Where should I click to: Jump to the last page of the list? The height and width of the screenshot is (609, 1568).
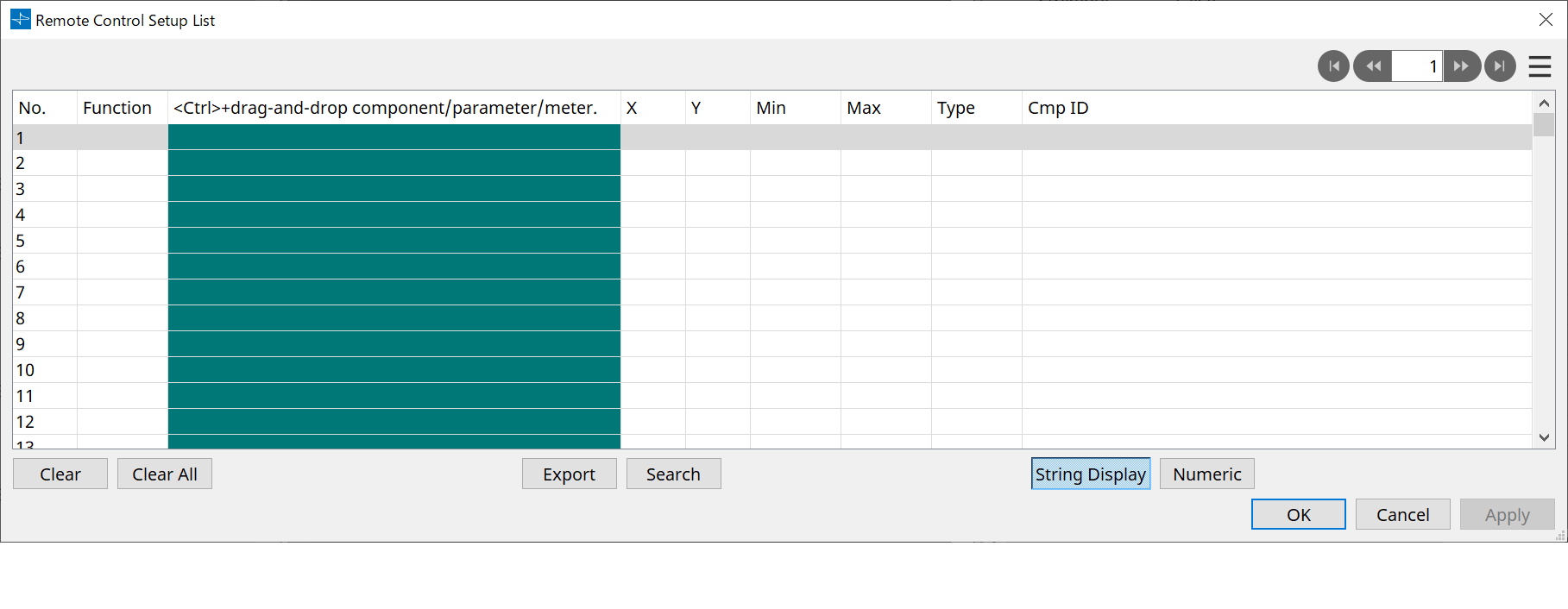(x=1500, y=66)
